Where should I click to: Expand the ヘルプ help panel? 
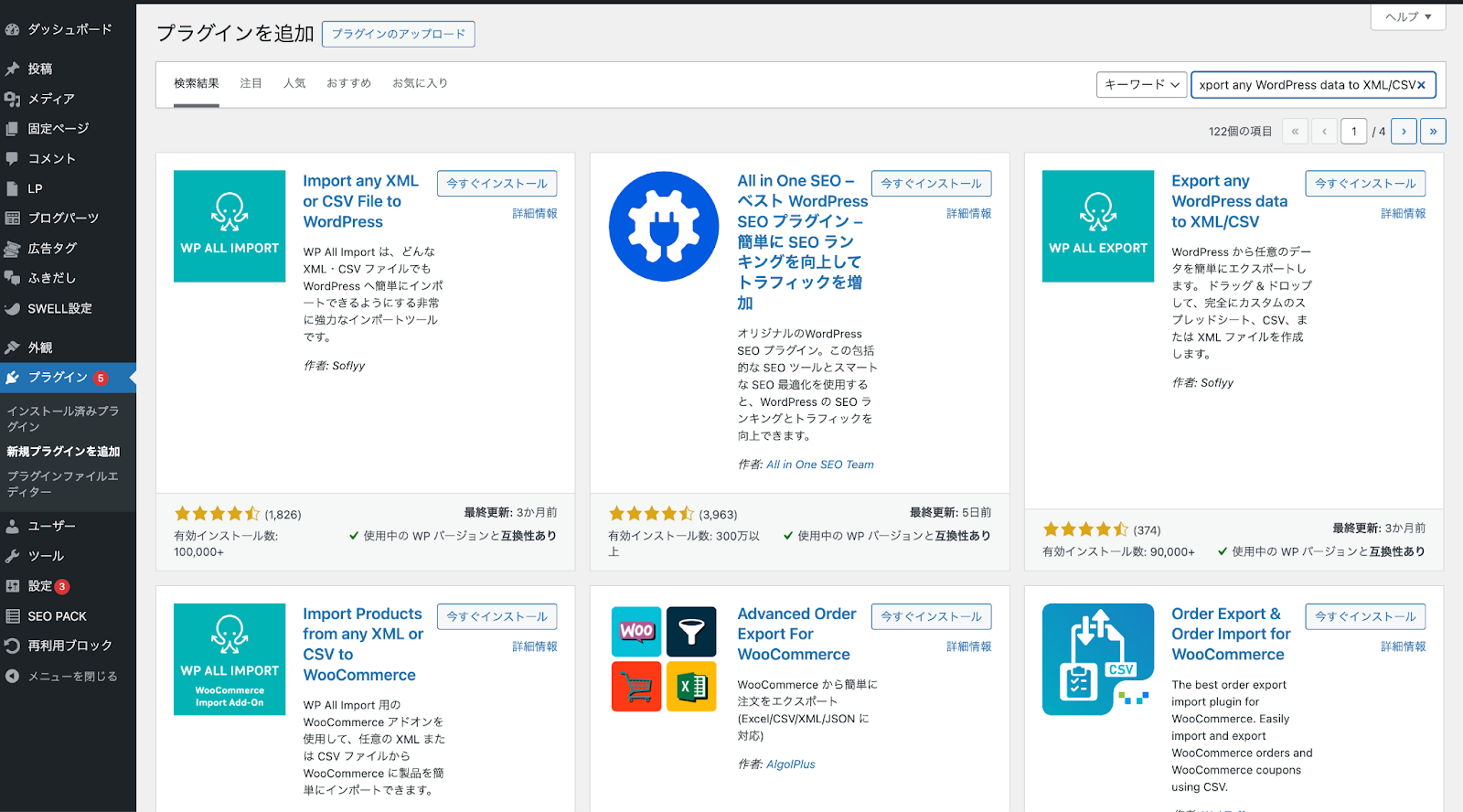point(1408,16)
